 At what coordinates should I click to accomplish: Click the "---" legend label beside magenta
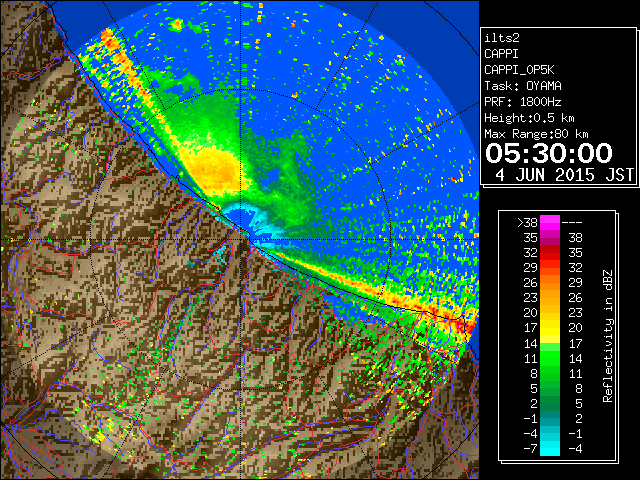pos(572,223)
